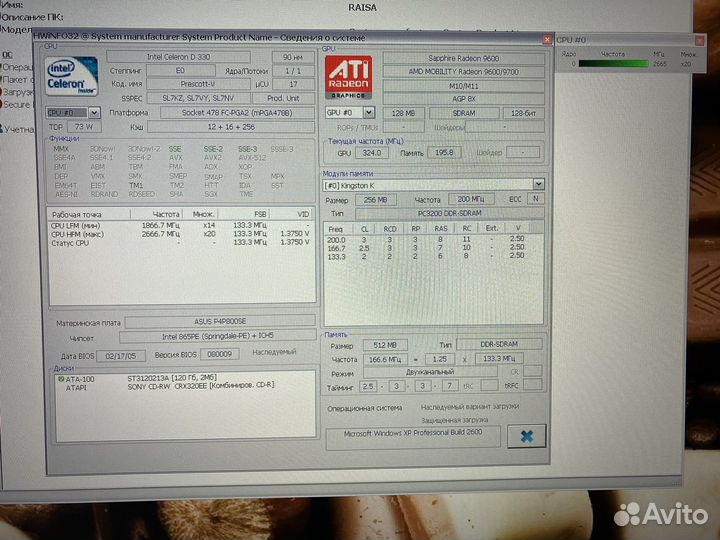Click the Intel 865PE chipset field
Image resolution: width=720 pixels, height=540 pixels.
217,337
